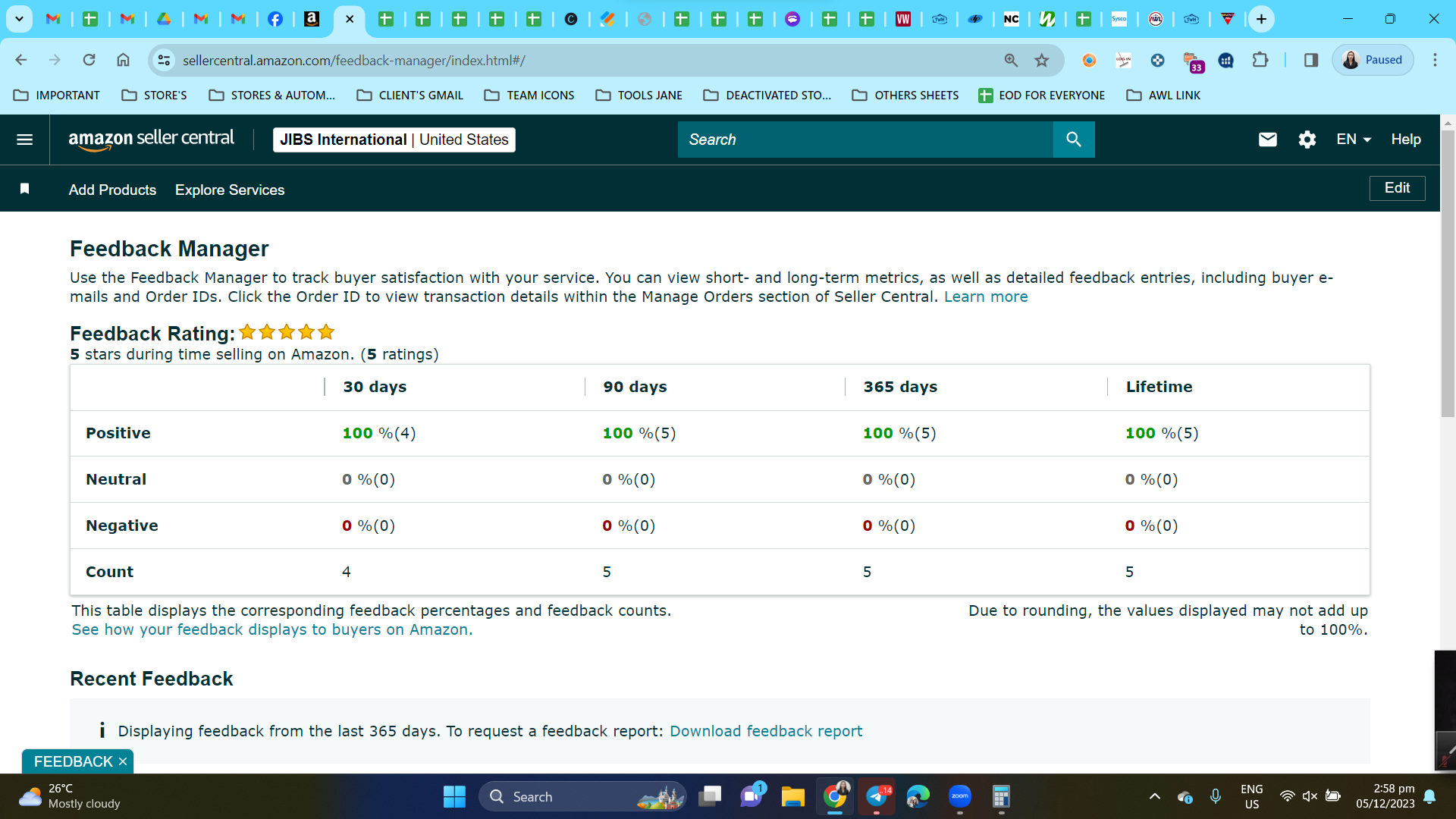The height and width of the screenshot is (819, 1456).
Task: Click the Paused profile button
Action: 1373,60
